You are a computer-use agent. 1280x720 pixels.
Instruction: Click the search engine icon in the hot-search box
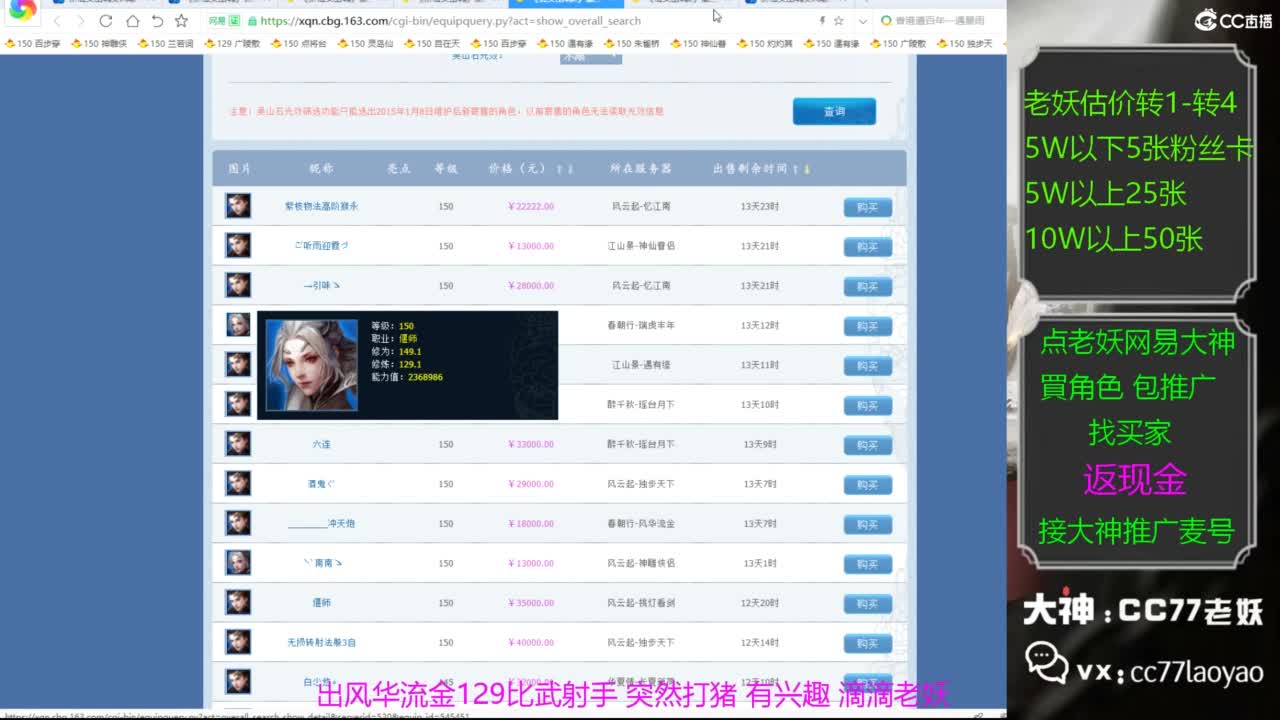pos(886,21)
